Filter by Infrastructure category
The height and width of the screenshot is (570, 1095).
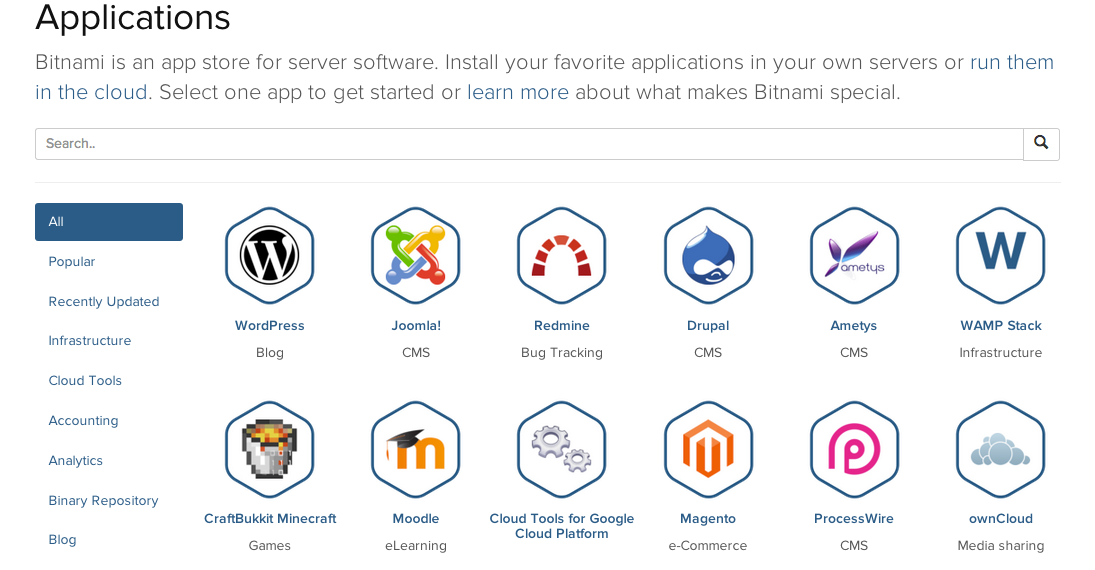[x=89, y=341]
